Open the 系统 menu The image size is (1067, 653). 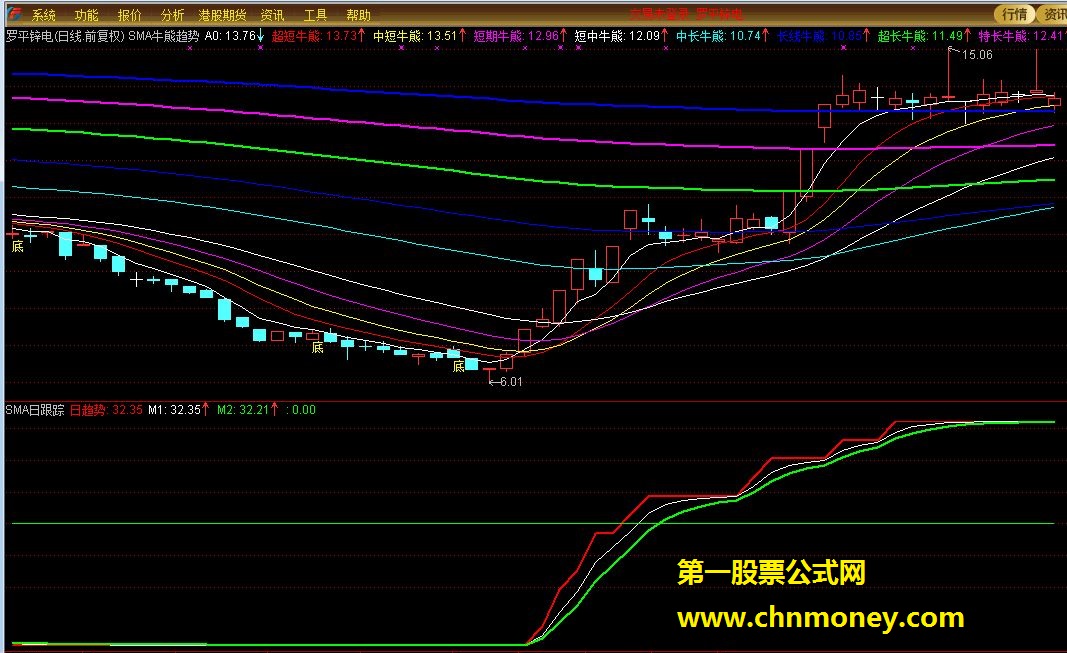click(44, 14)
